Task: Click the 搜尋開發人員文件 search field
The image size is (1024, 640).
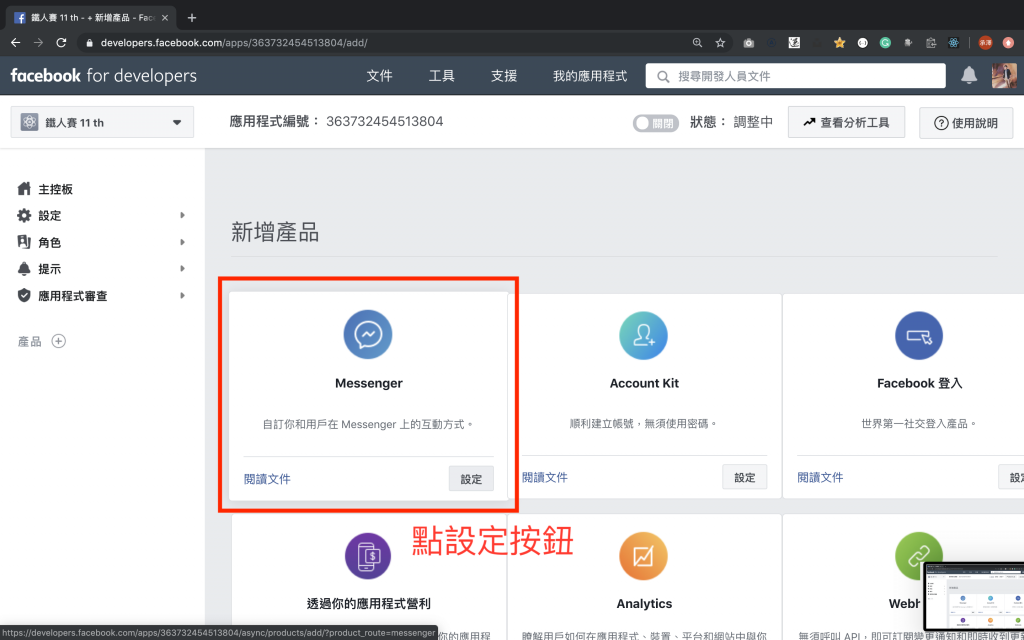Action: [x=795, y=76]
